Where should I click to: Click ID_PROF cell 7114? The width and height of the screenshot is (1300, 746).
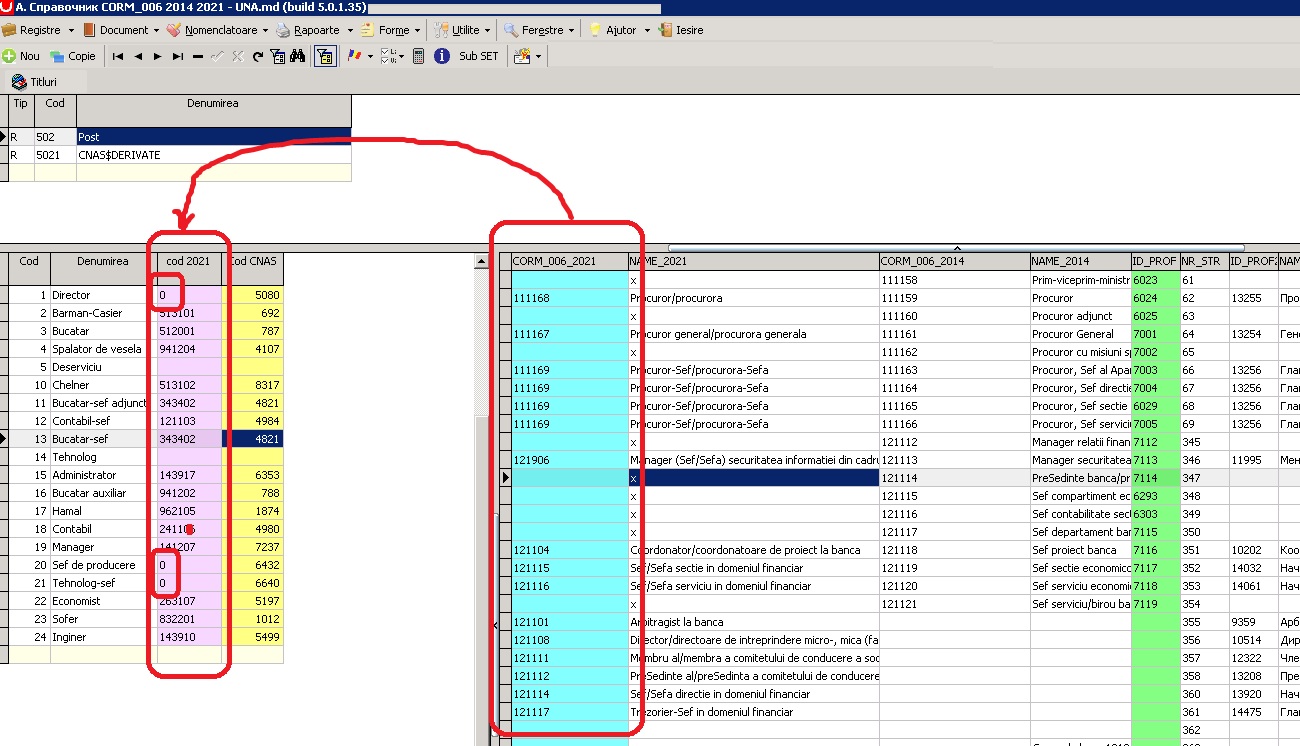[x=1155, y=478]
